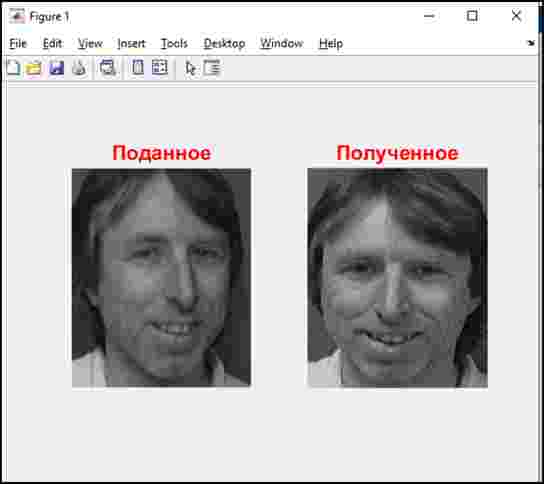544x484 pixels.
Task: Select the right face image under Полученное
Action: (398, 278)
